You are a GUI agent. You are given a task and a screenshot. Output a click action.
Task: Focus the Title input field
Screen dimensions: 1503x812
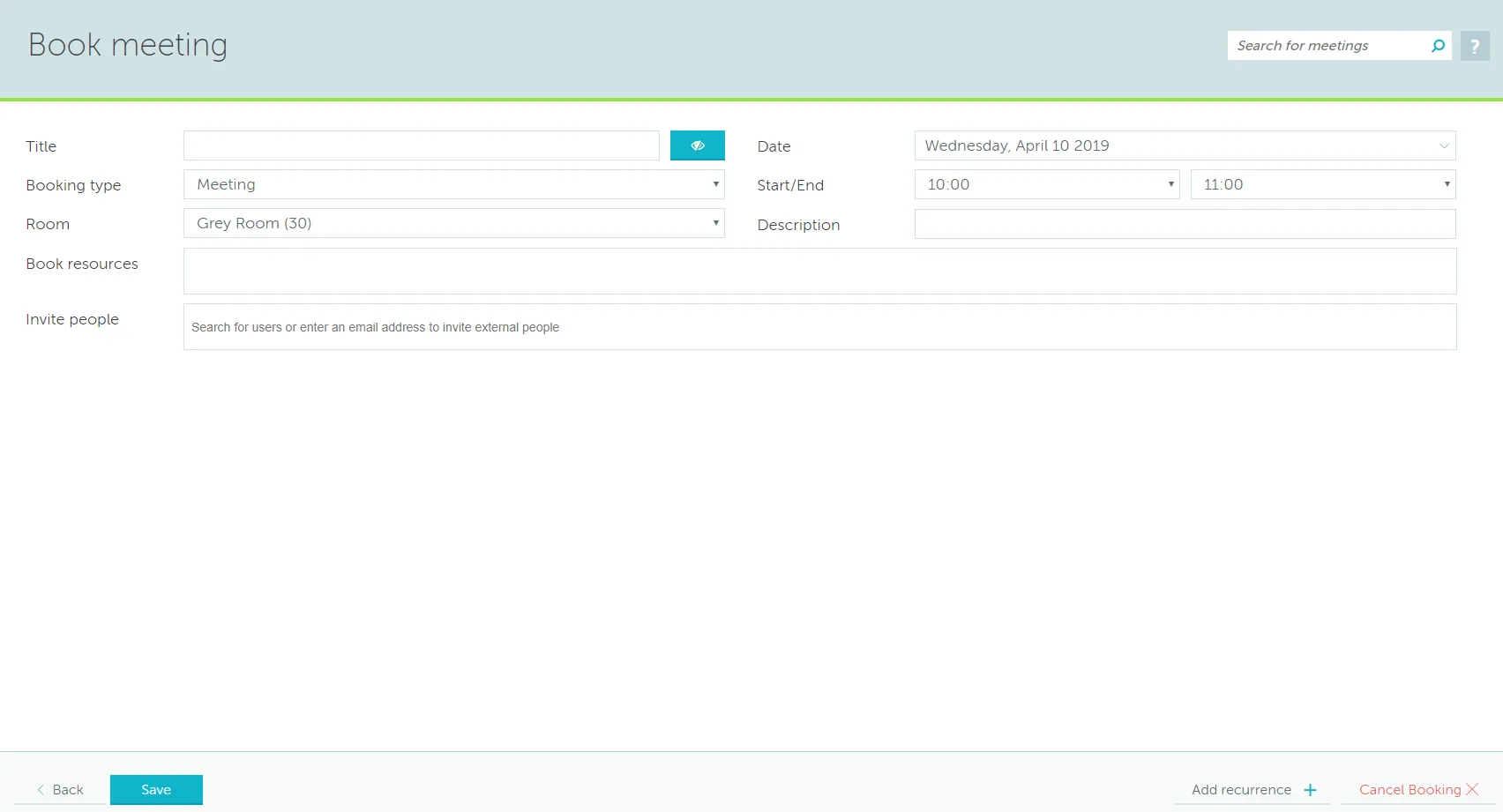pyautogui.click(x=421, y=145)
